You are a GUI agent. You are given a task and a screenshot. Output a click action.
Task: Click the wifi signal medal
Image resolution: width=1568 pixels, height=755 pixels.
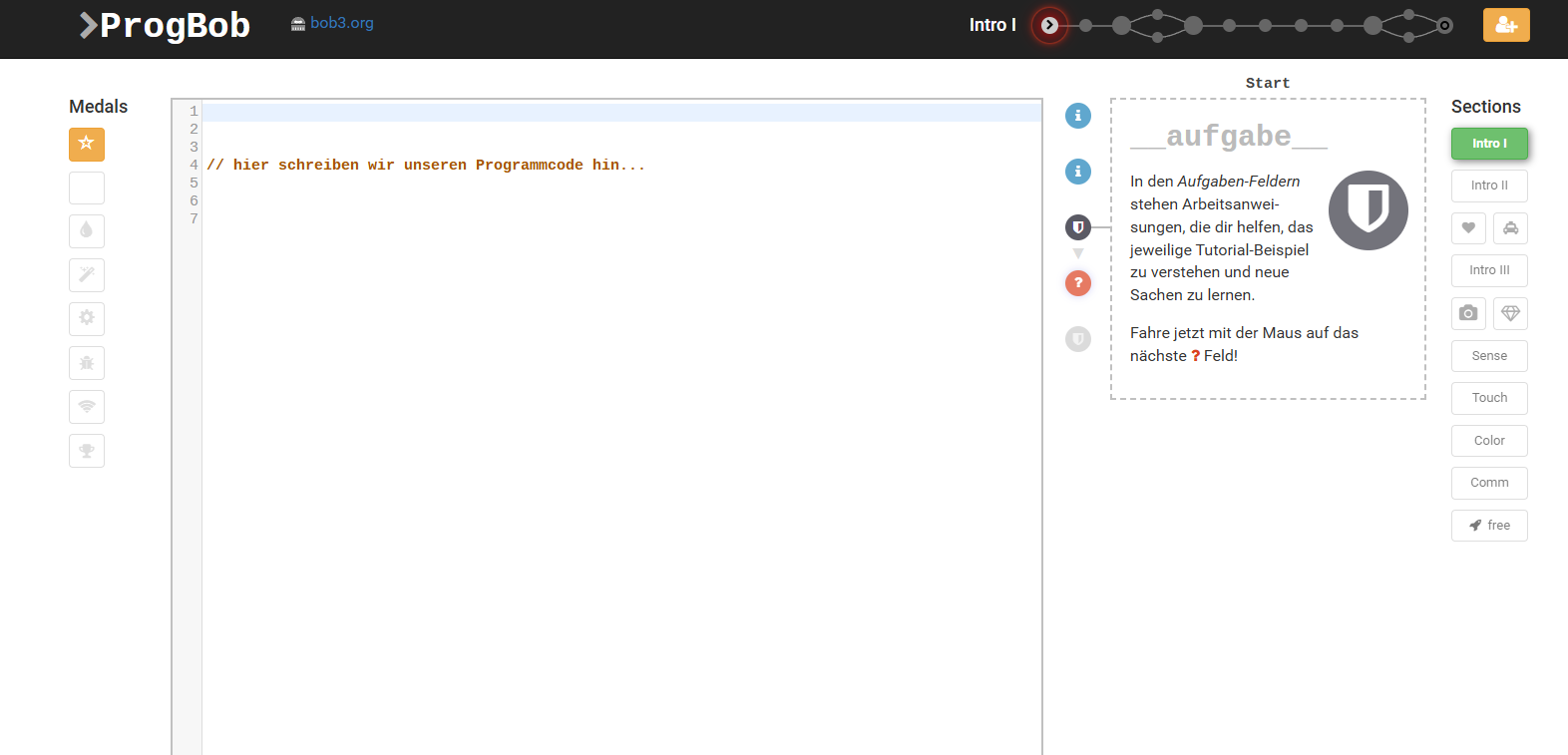click(x=87, y=407)
